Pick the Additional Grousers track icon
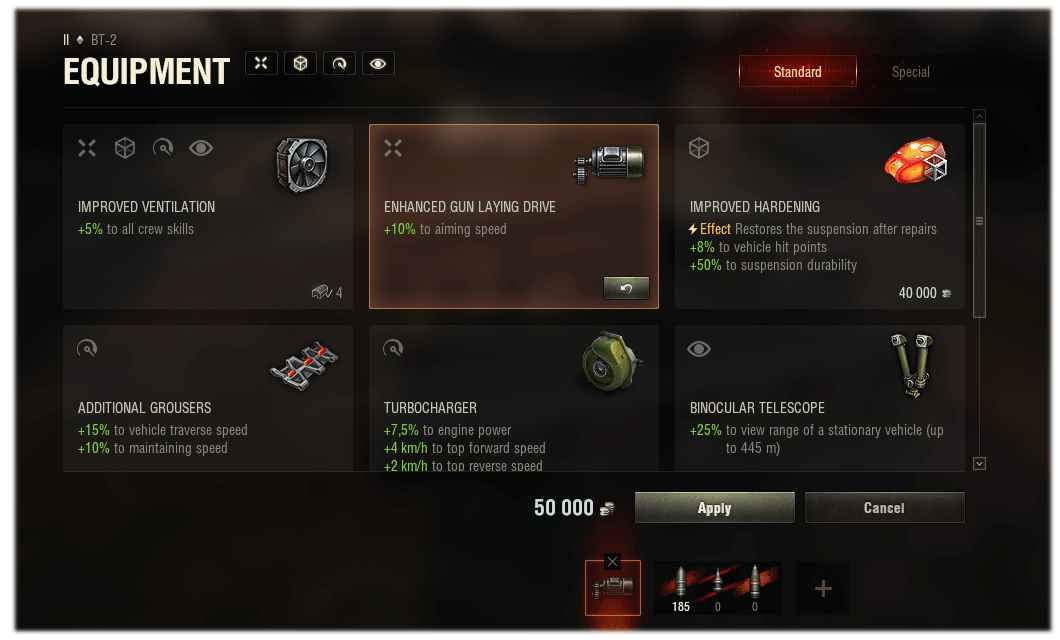This screenshot has height=640, width=1060. pos(304,366)
